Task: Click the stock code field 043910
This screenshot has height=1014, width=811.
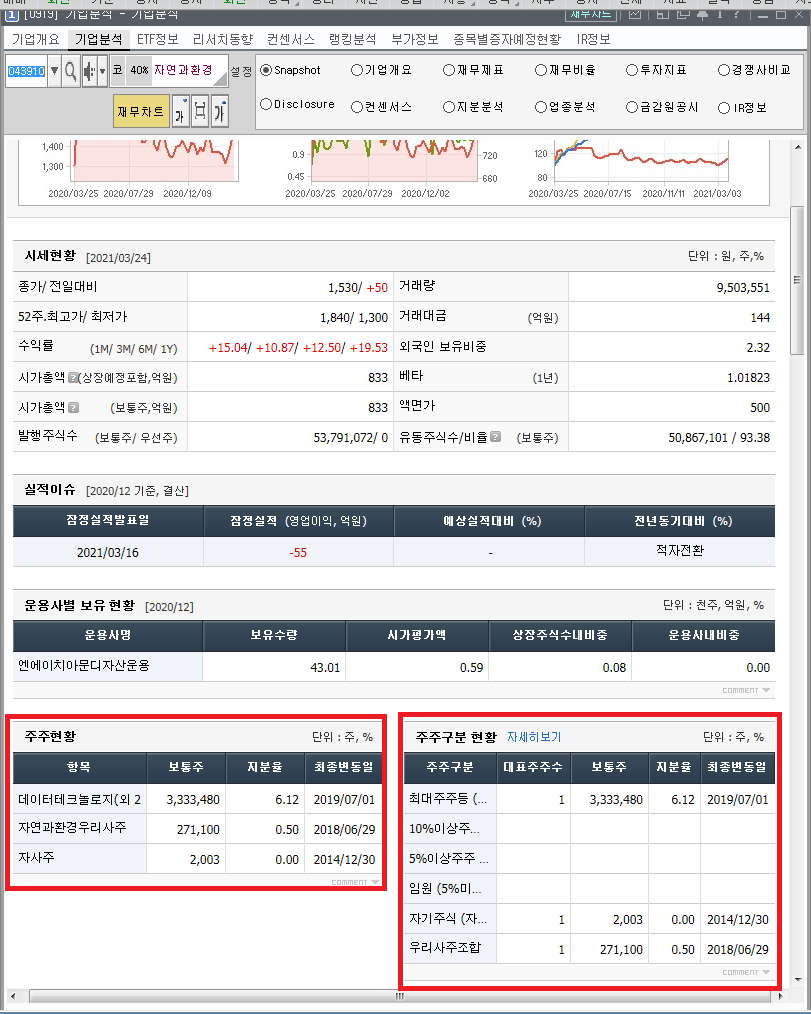Action: (27, 70)
